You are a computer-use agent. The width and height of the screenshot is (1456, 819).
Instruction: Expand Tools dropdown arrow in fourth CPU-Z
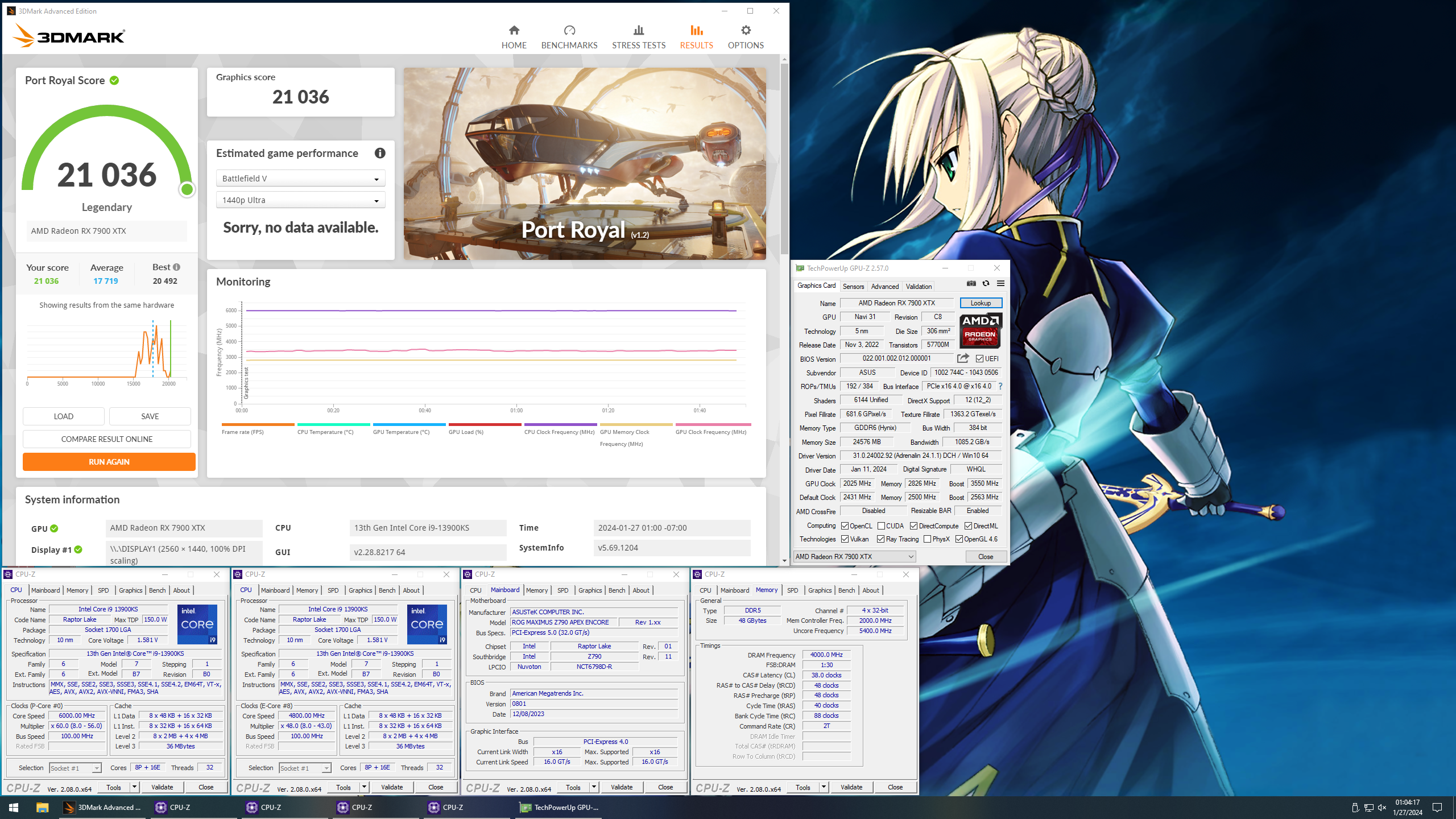coord(824,787)
